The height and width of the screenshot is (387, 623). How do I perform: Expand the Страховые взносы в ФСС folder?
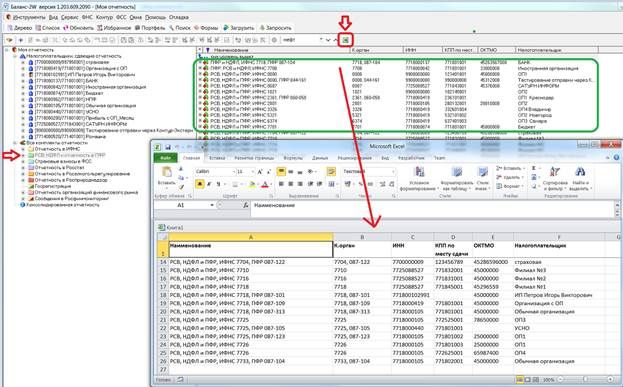click(x=23, y=161)
